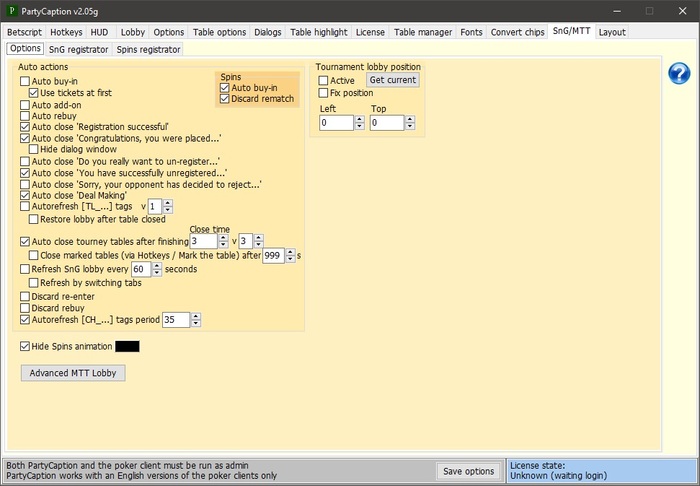Uncheck Auto close 'Registration successful'
This screenshot has height=486, width=700.
[25, 127]
